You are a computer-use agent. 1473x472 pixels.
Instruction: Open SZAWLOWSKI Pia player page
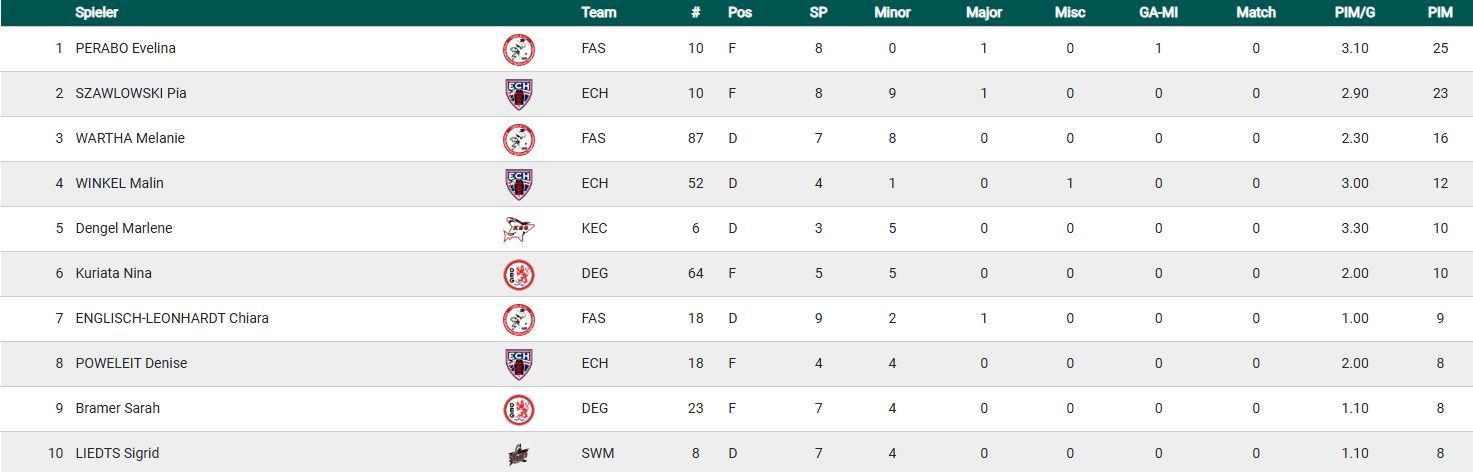pyautogui.click(x=131, y=93)
